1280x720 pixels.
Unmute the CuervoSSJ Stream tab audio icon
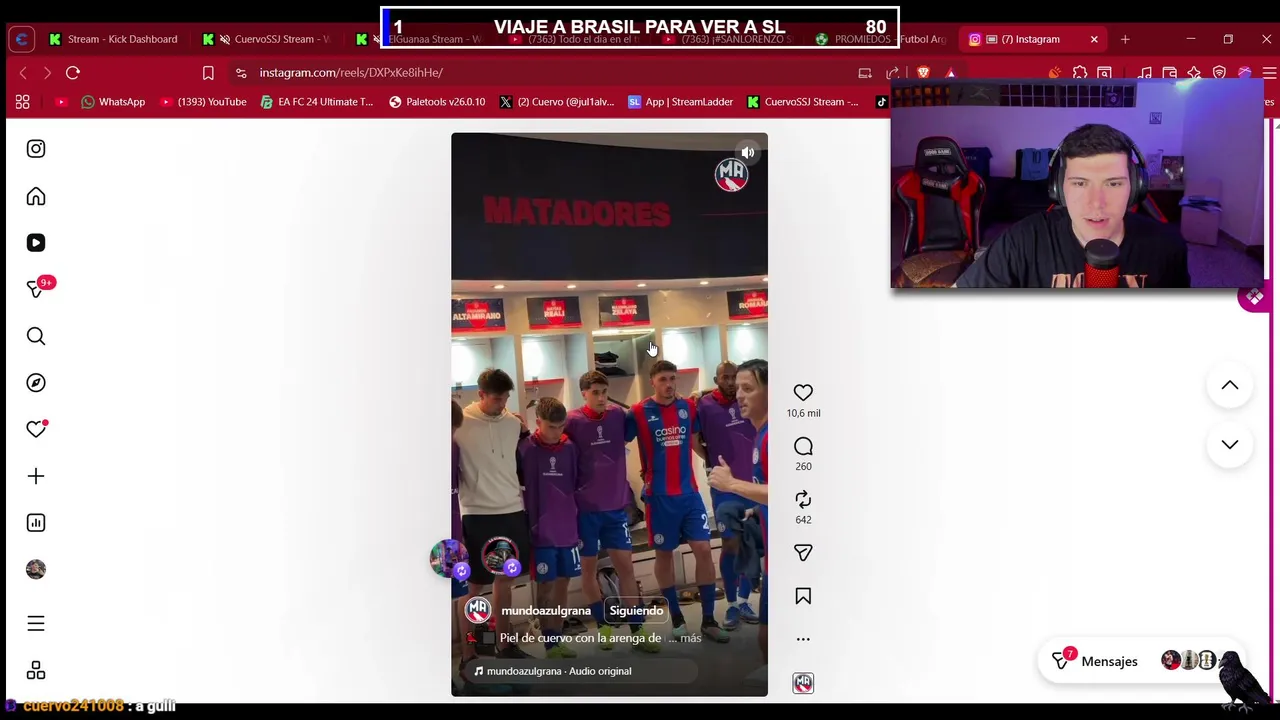click(x=225, y=39)
